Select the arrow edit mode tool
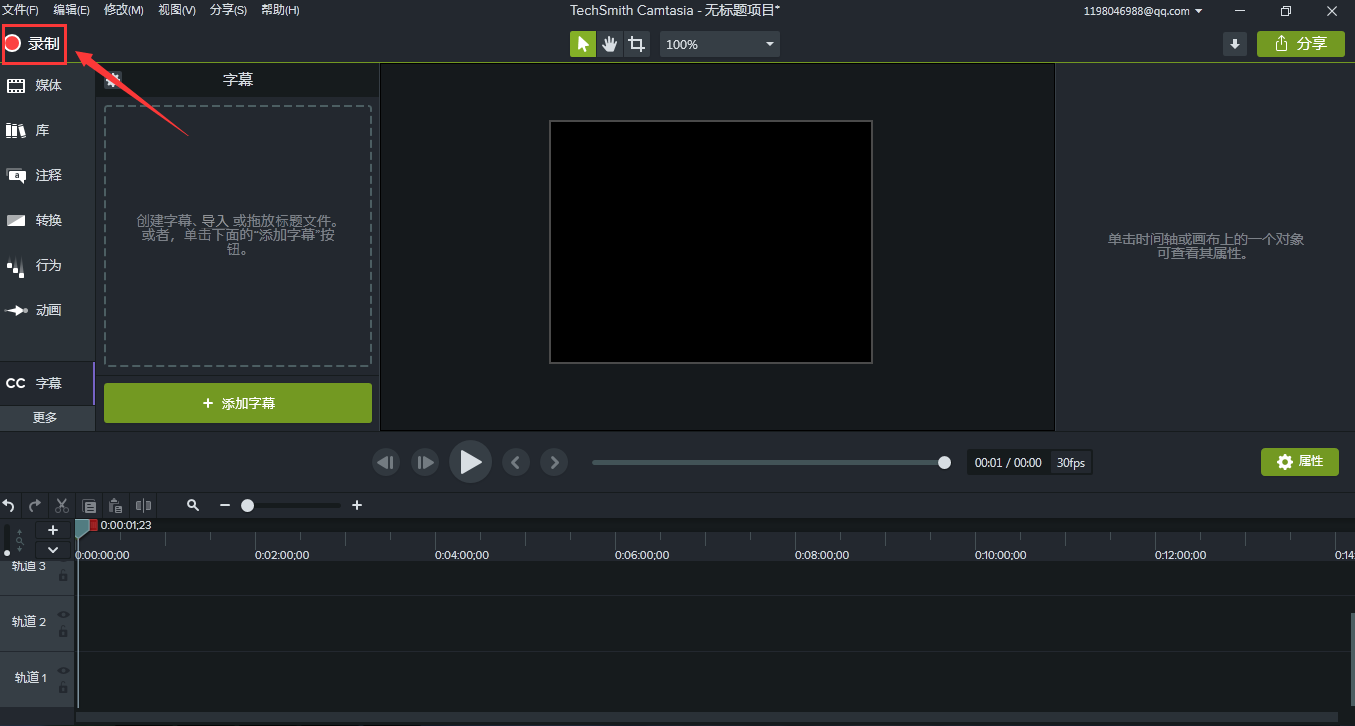 coord(583,44)
